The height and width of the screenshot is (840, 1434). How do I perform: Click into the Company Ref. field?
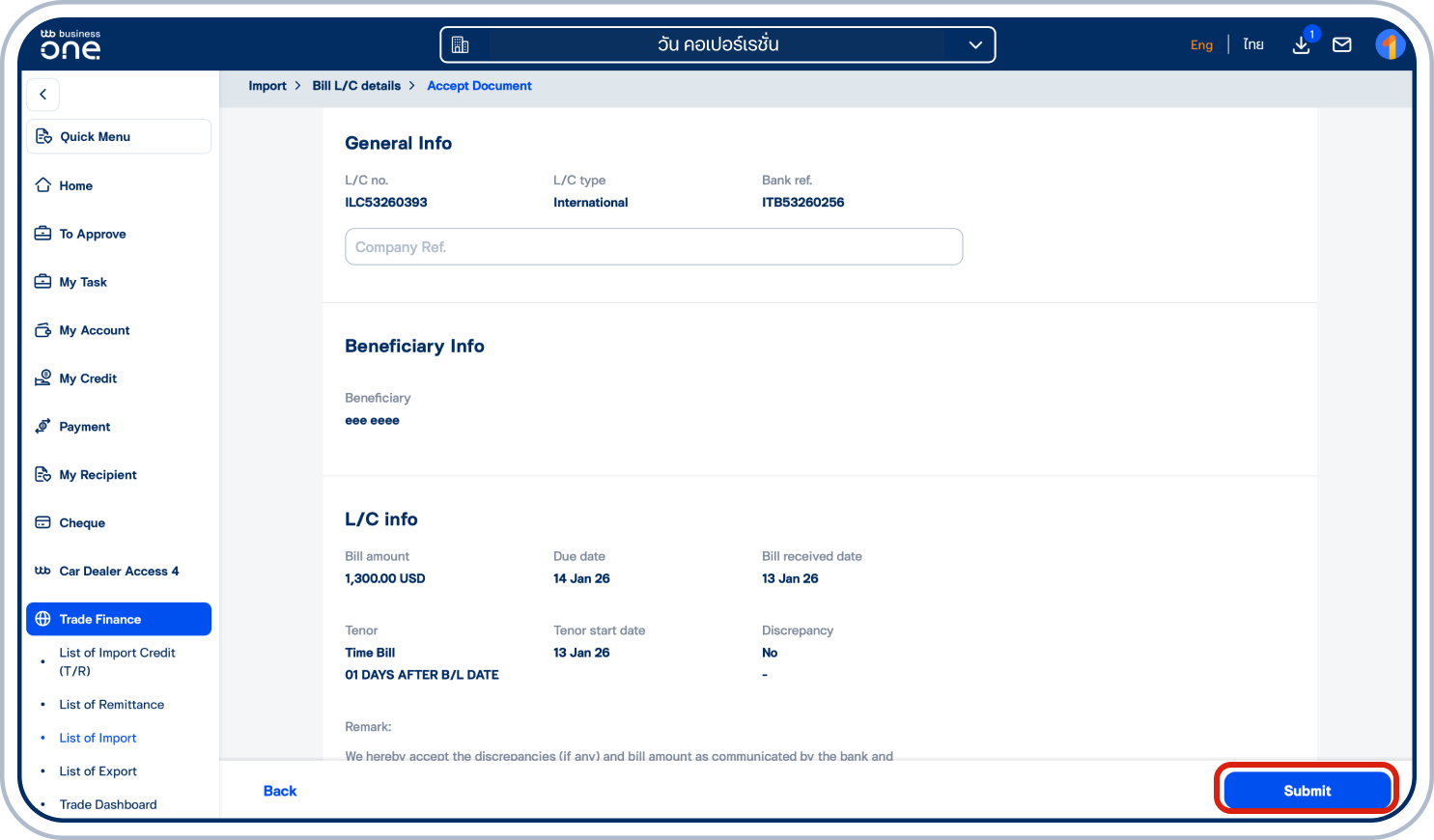653,247
